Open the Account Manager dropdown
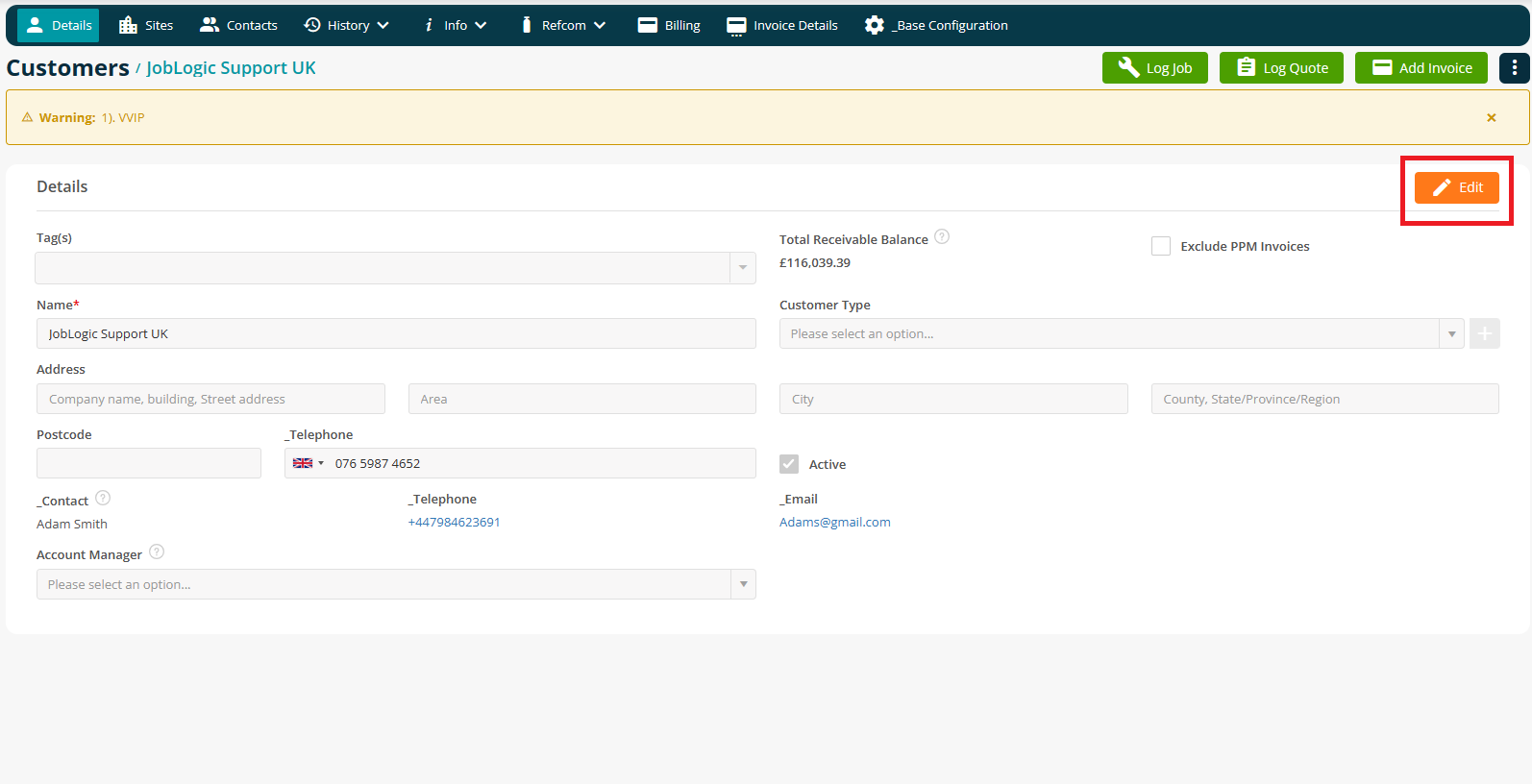This screenshot has width=1532, height=784. point(396,584)
